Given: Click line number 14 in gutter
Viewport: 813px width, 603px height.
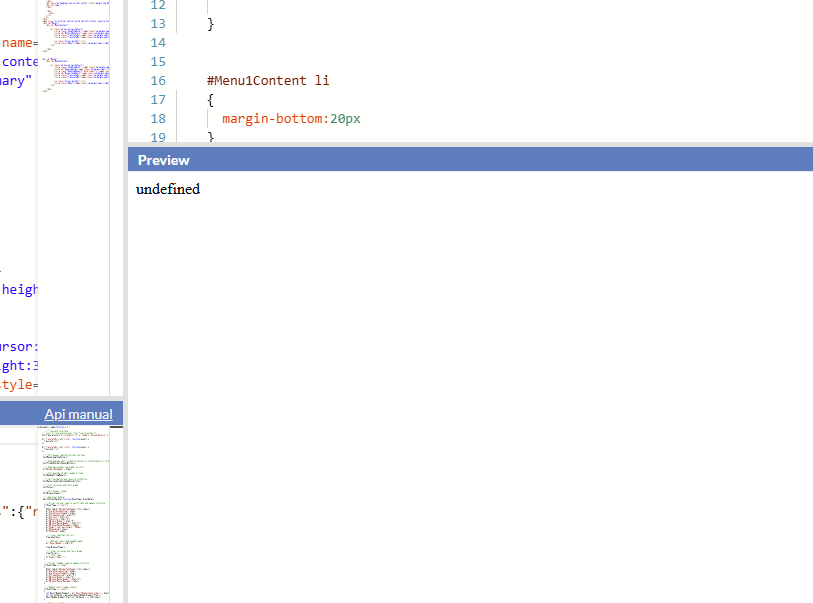Looking at the screenshot, I should 157,43.
